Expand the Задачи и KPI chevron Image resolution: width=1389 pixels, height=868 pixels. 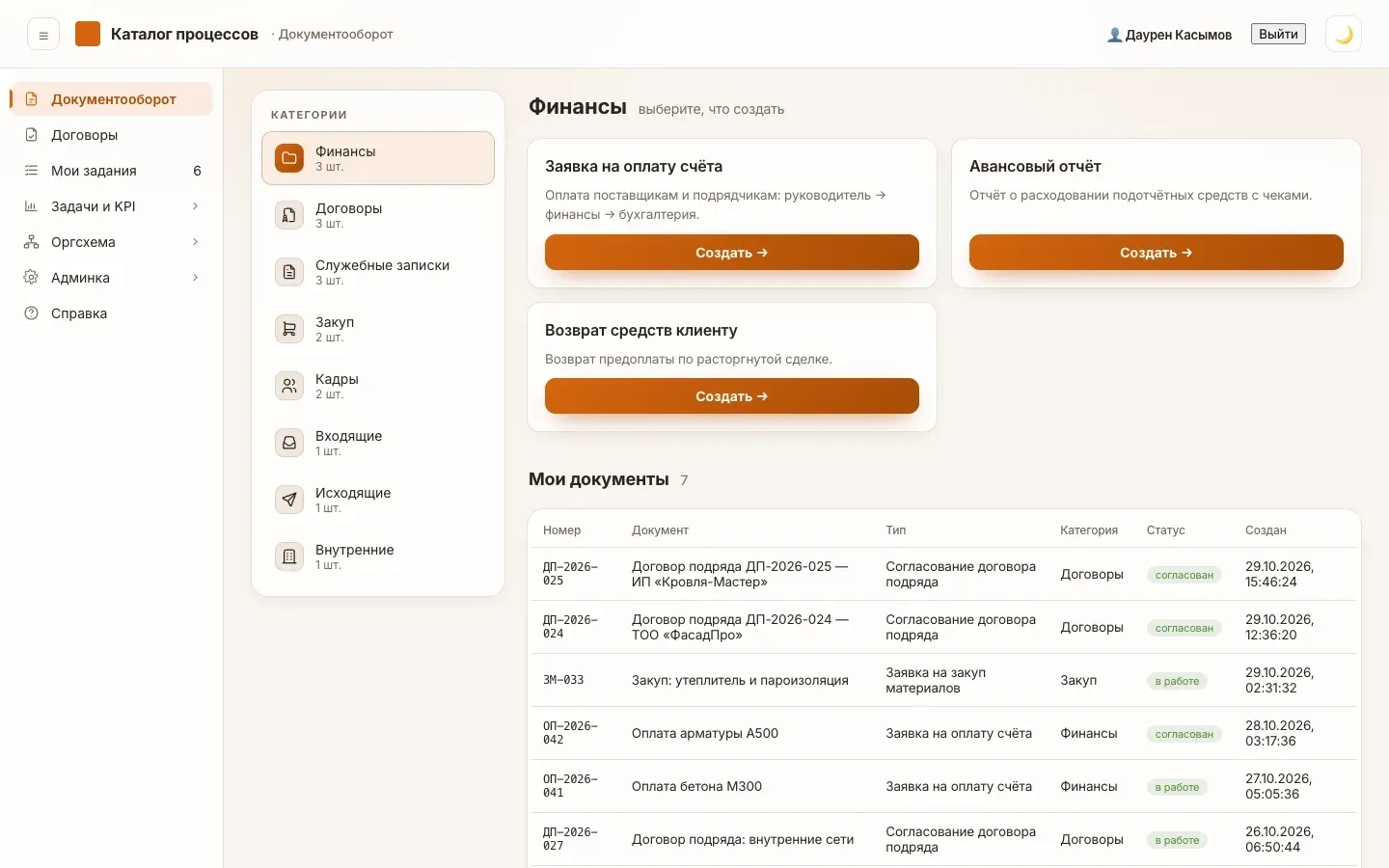[195, 206]
